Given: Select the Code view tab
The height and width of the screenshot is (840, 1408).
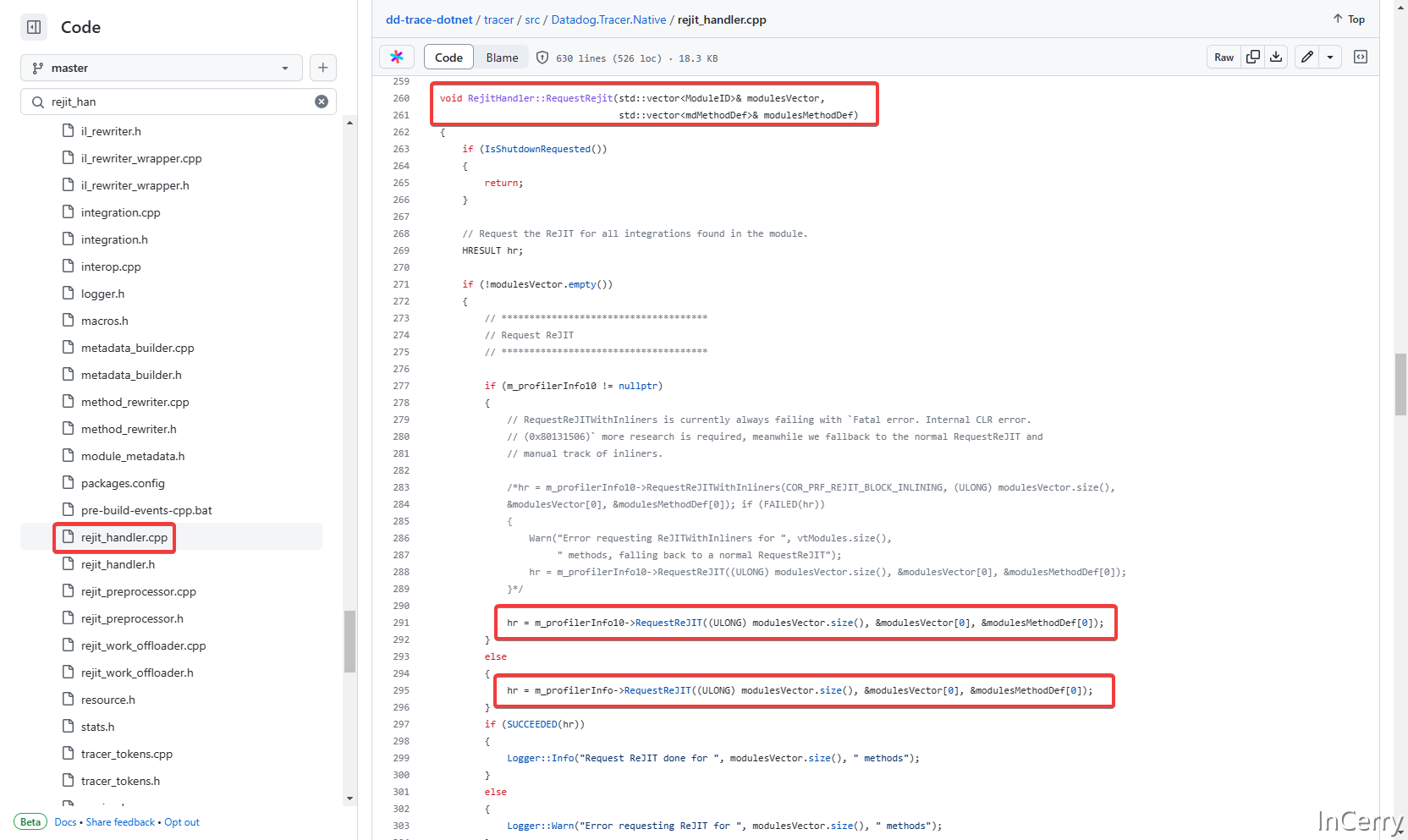Looking at the screenshot, I should tap(448, 58).
